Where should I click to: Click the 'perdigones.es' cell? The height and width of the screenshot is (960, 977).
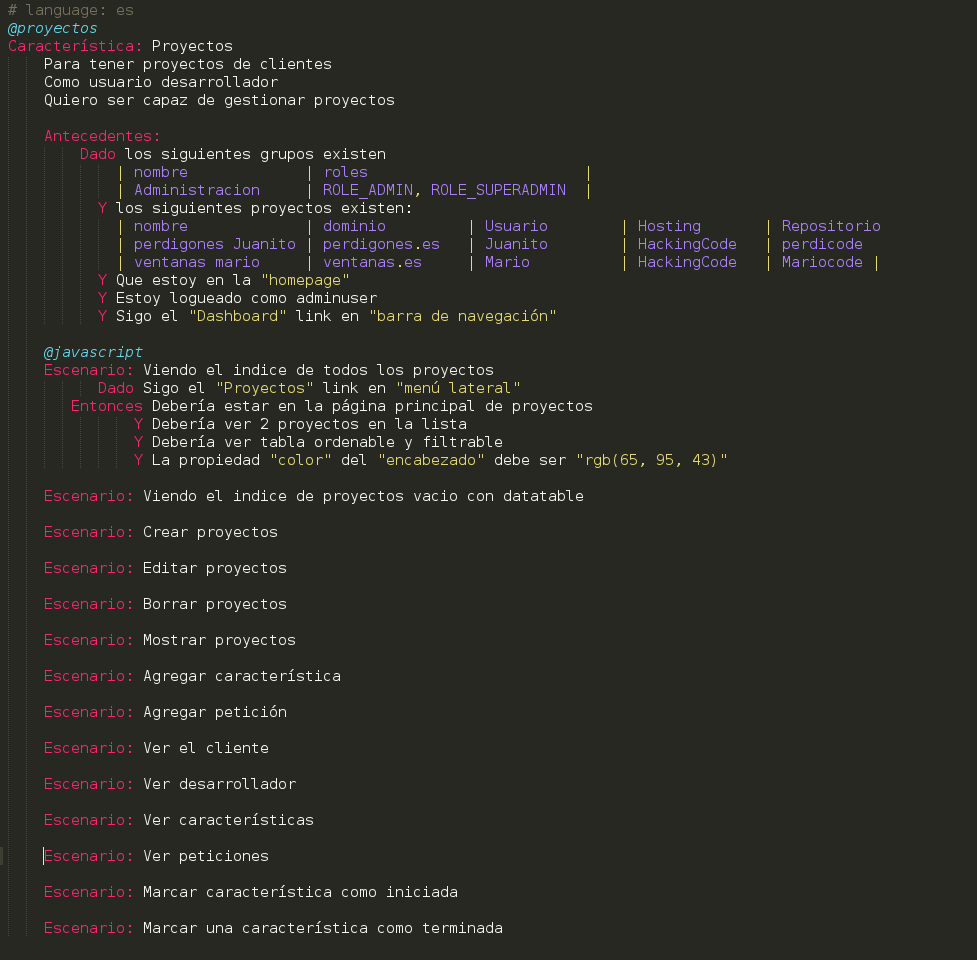pos(381,245)
